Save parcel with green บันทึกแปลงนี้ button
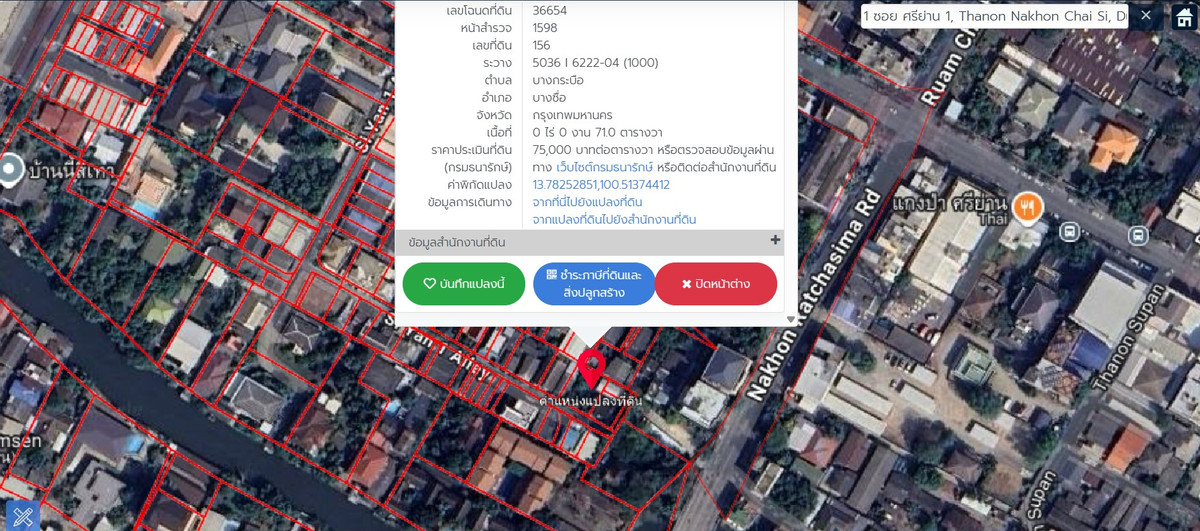1200x531 pixels. 463,284
